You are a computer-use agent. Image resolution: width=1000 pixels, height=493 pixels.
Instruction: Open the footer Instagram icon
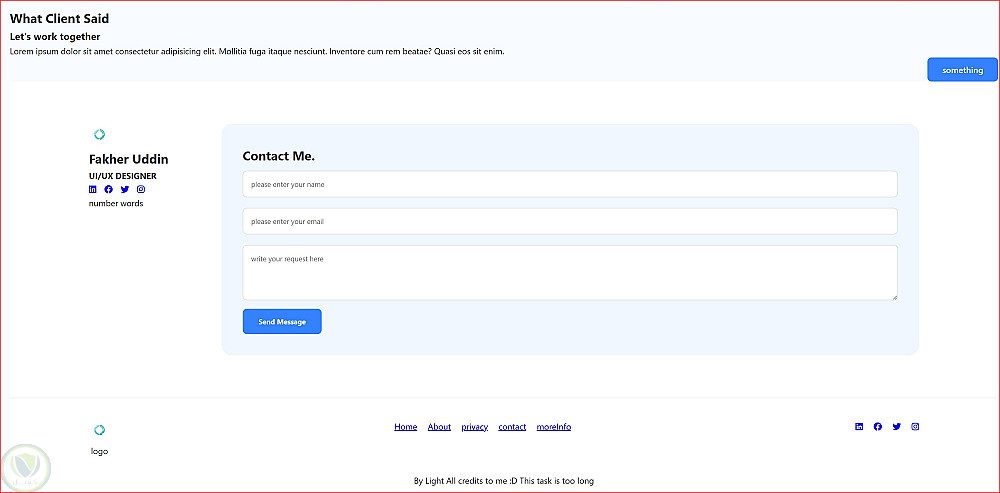[915, 427]
